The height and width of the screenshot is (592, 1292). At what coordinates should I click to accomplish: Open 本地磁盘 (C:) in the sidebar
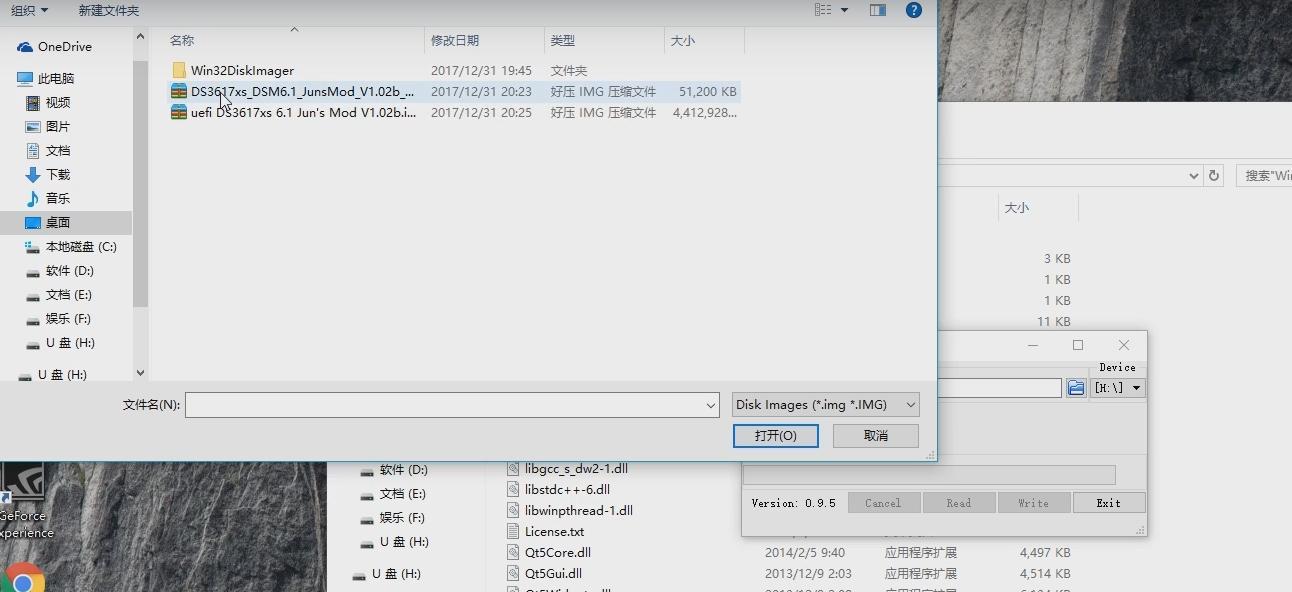click(80, 246)
